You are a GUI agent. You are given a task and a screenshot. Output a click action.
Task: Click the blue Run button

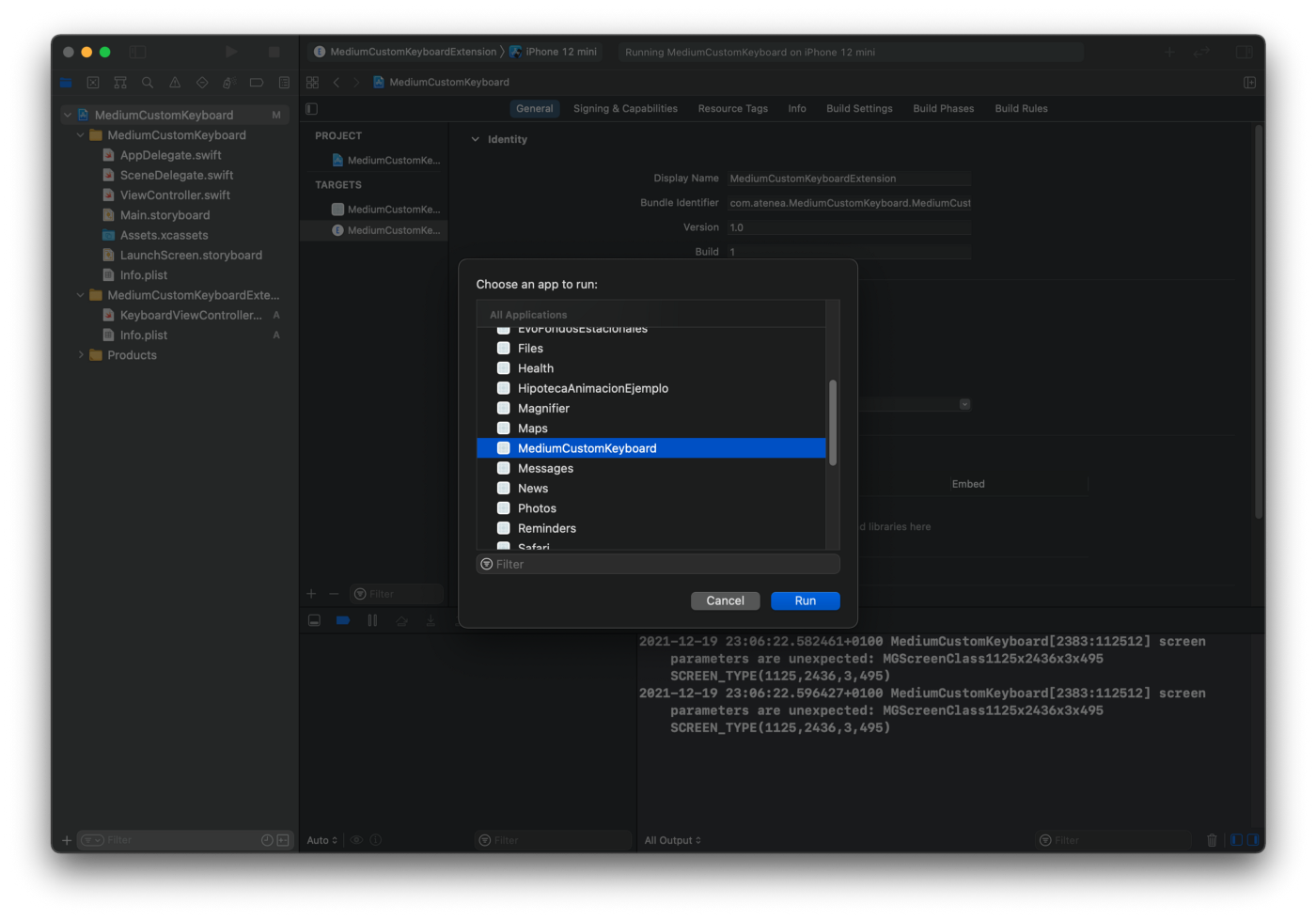click(806, 600)
